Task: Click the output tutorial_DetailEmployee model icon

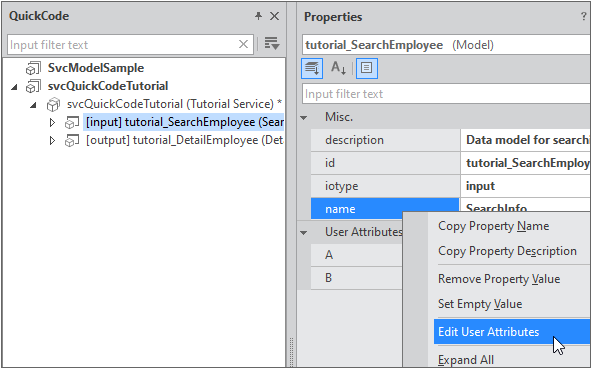Action: 72,140
